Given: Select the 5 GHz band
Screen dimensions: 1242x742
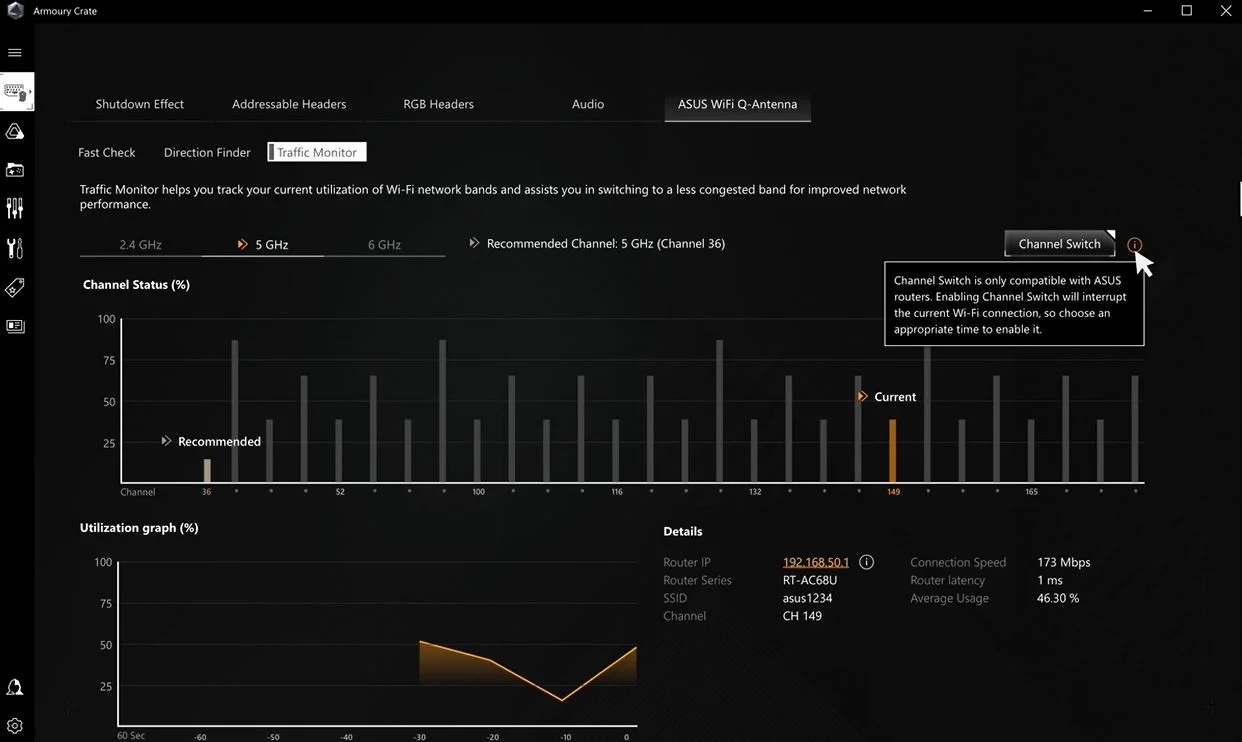Looking at the screenshot, I should [x=263, y=245].
